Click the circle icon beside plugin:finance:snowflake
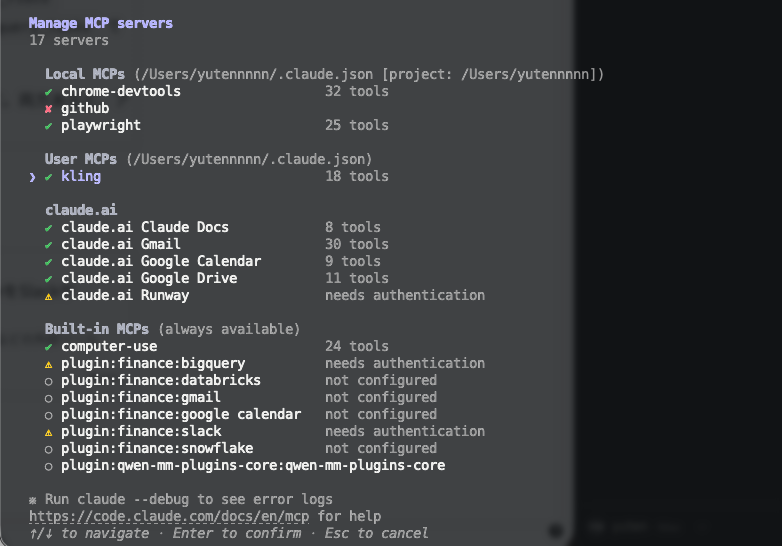This screenshot has width=782, height=546. 48,449
